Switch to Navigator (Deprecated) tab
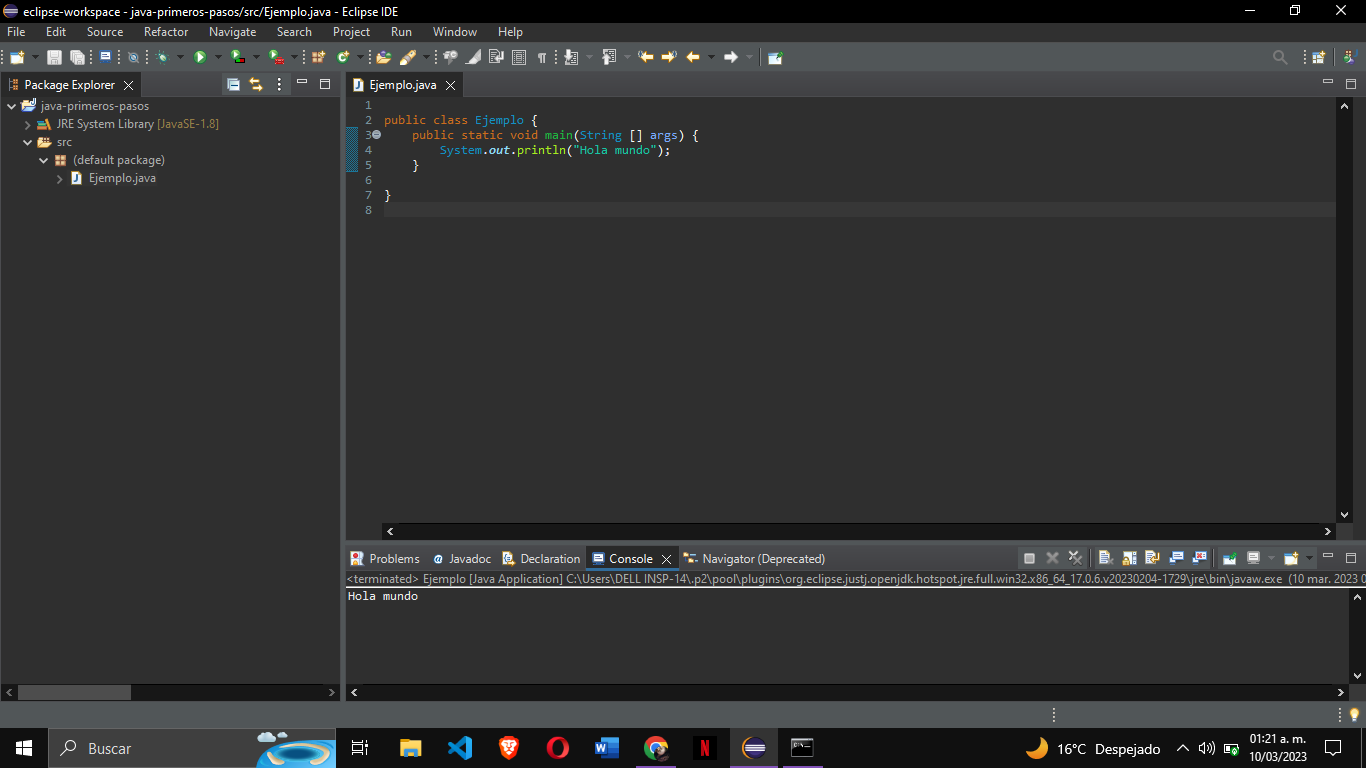This screenshot has width=1366, height=768. (x=754, y=559)
